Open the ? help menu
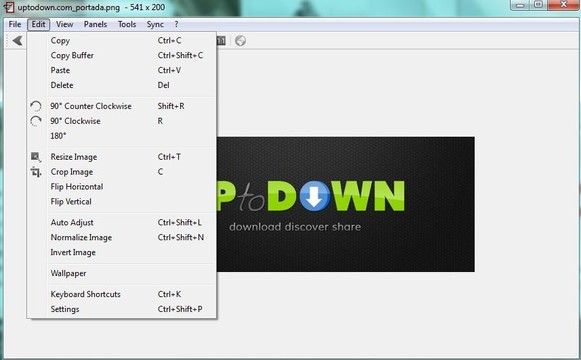This screenshot has height=360, width=581. [x=176, y=24]
